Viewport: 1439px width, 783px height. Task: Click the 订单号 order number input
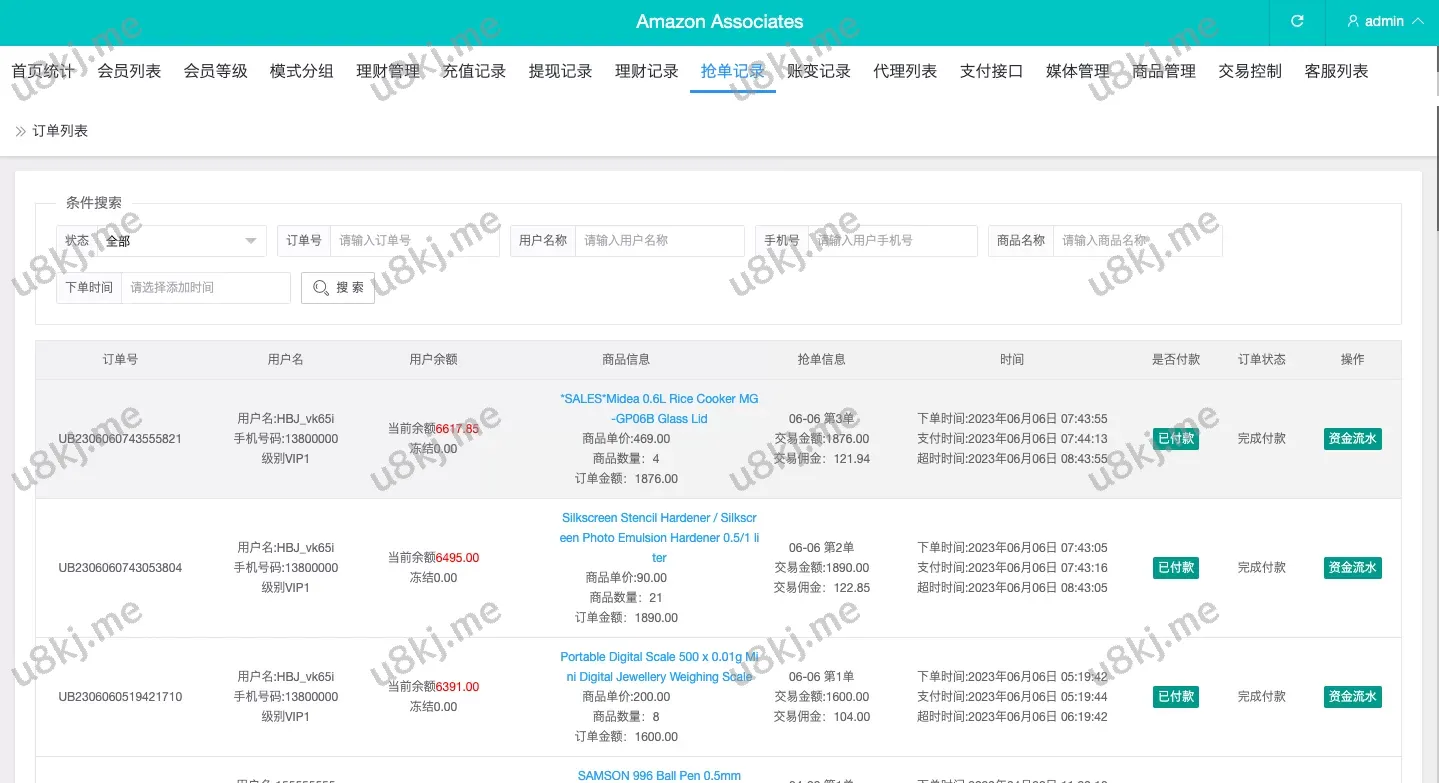pos(413,241)
